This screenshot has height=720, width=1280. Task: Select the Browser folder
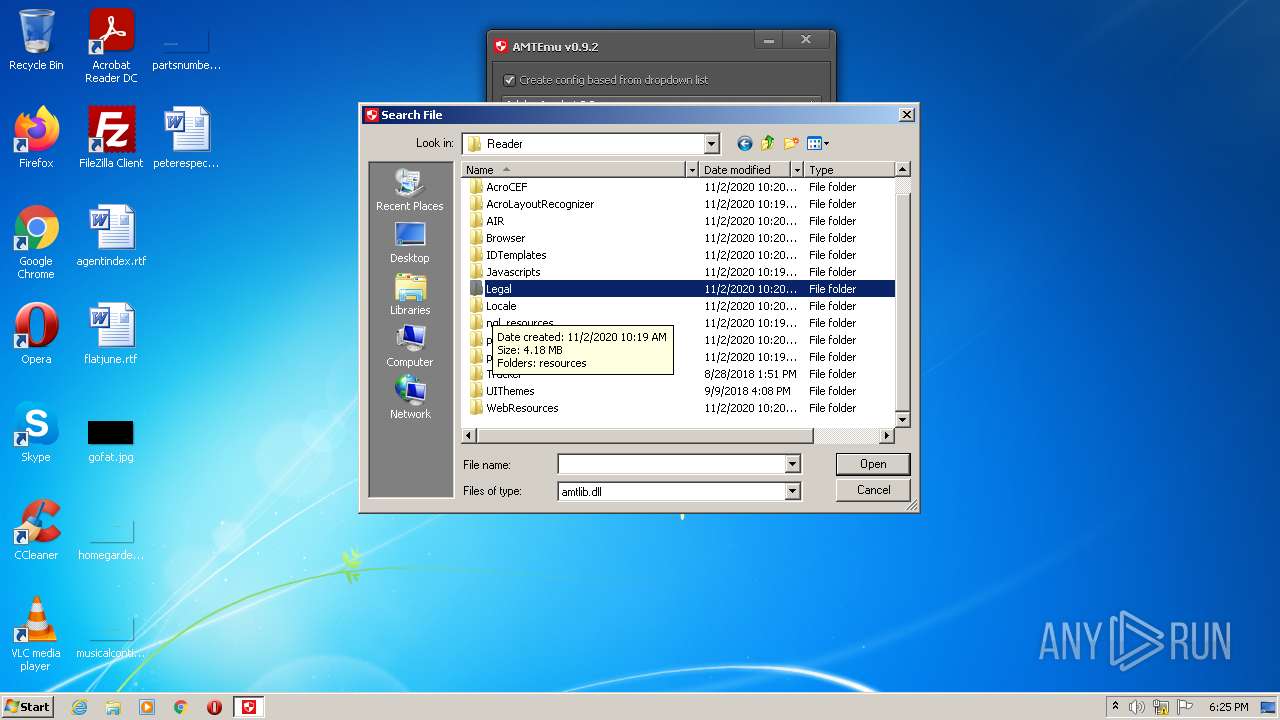tap(505, 238)
